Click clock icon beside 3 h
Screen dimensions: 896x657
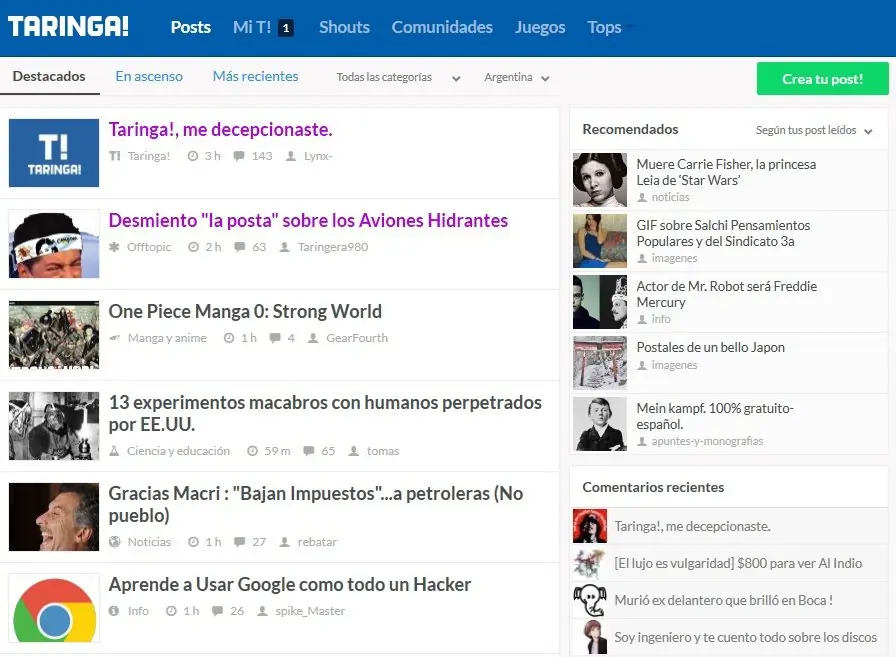click(193, 156)
